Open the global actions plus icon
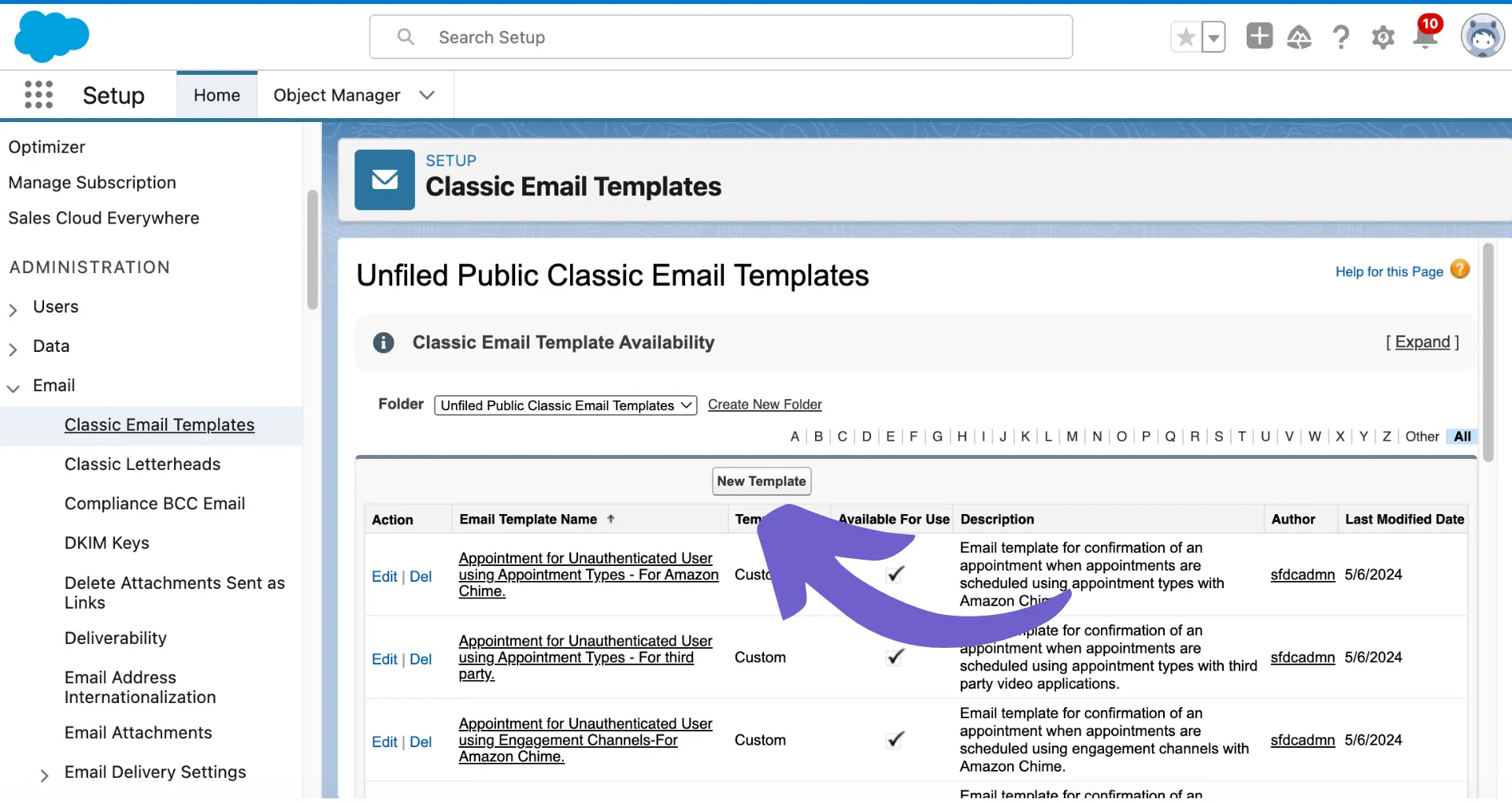 [1259, 36]
